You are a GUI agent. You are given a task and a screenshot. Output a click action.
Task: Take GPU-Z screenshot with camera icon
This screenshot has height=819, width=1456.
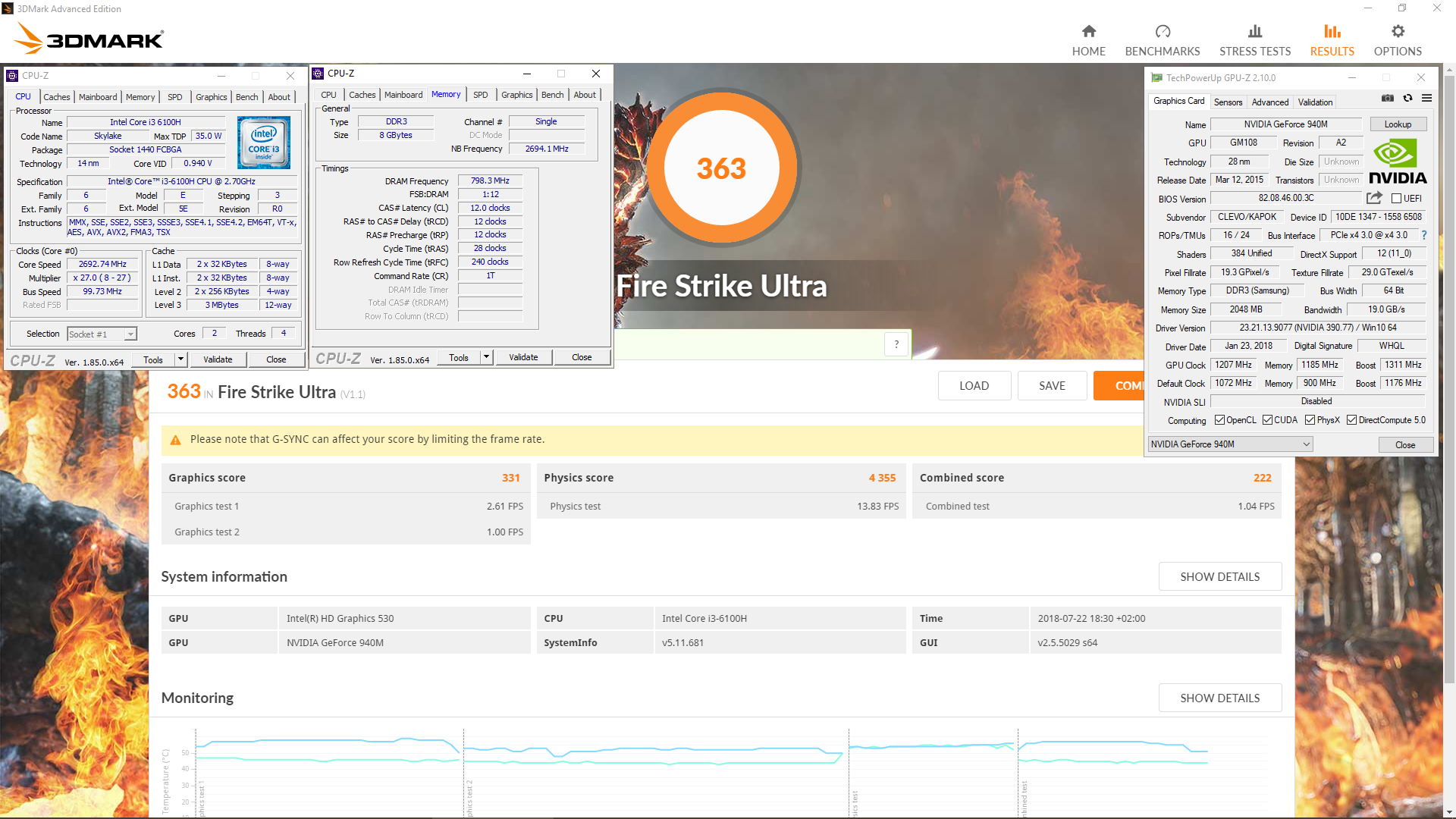tap(1387, 98)
